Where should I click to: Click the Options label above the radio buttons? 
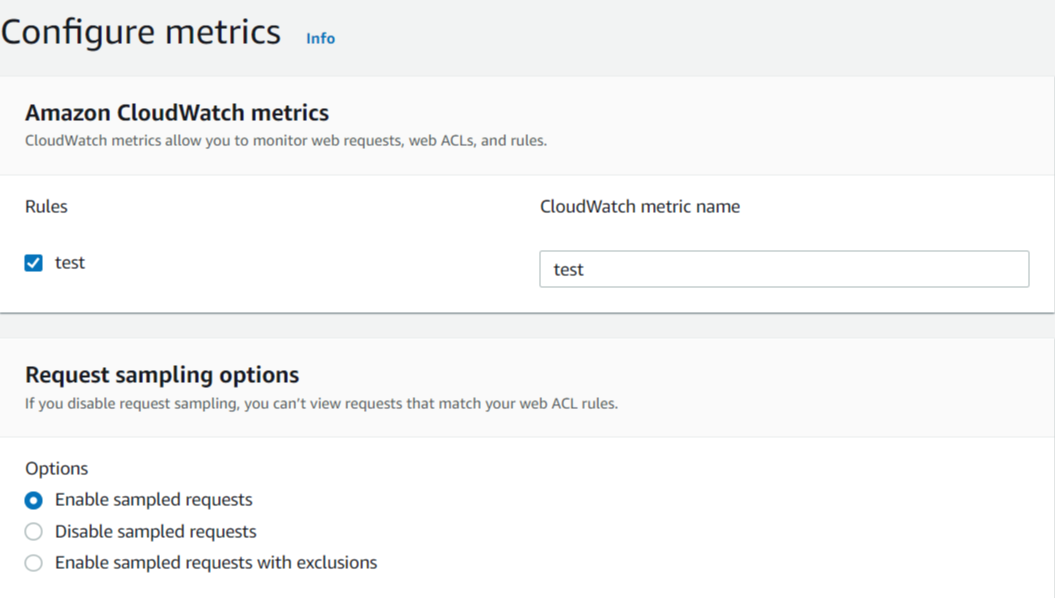tap(56, 469)
